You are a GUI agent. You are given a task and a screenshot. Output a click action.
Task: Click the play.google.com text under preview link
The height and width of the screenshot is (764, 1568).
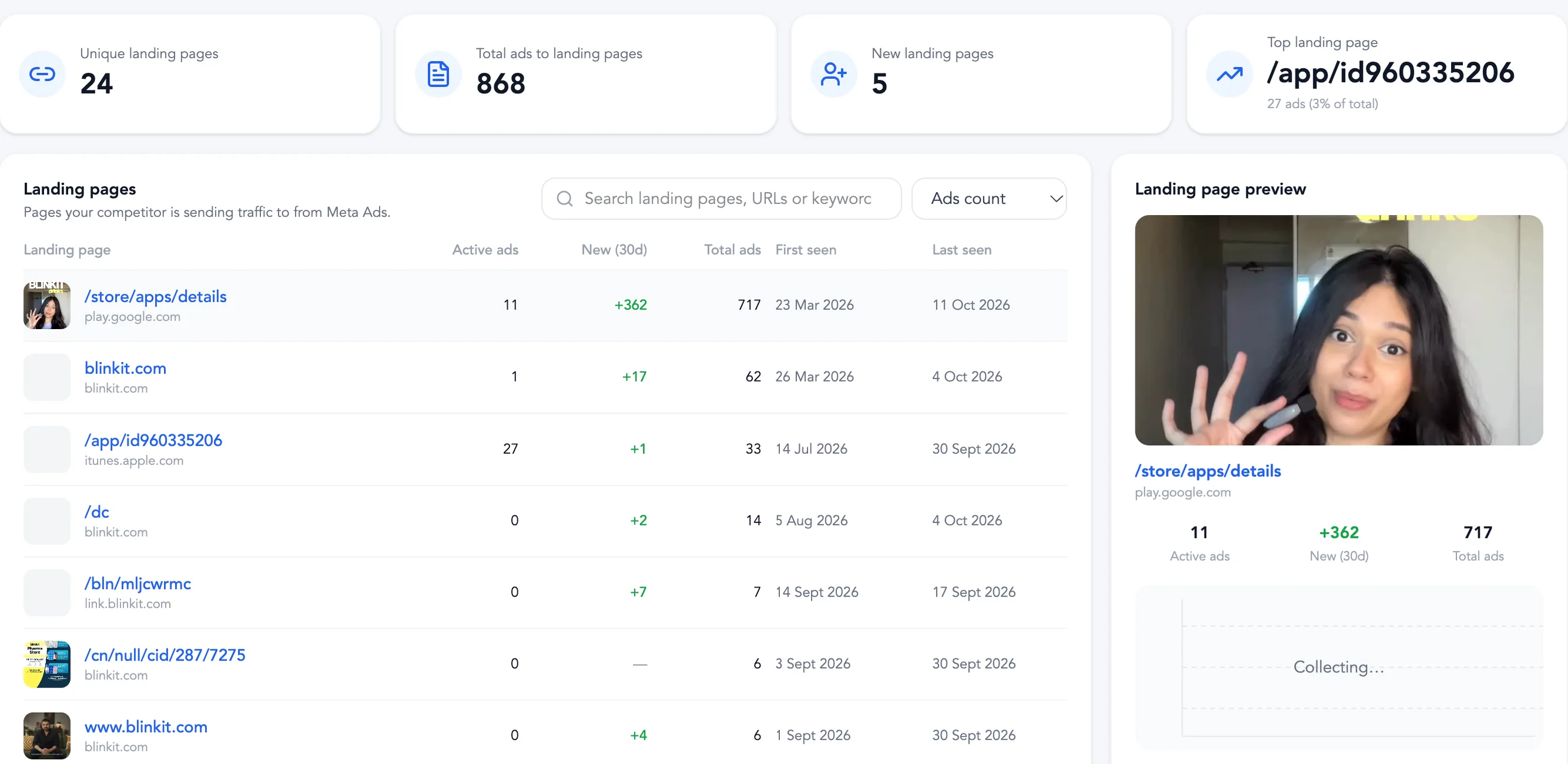[x=1182, y=492]
